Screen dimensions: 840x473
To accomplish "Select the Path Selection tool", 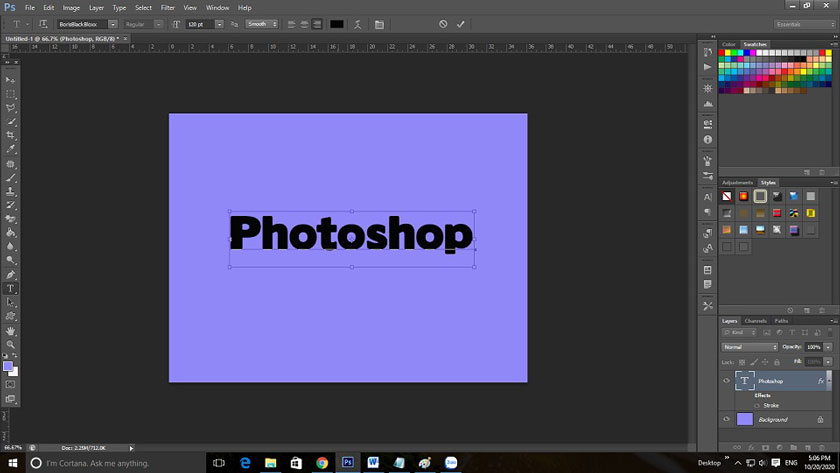I will [x=10, y=303].
